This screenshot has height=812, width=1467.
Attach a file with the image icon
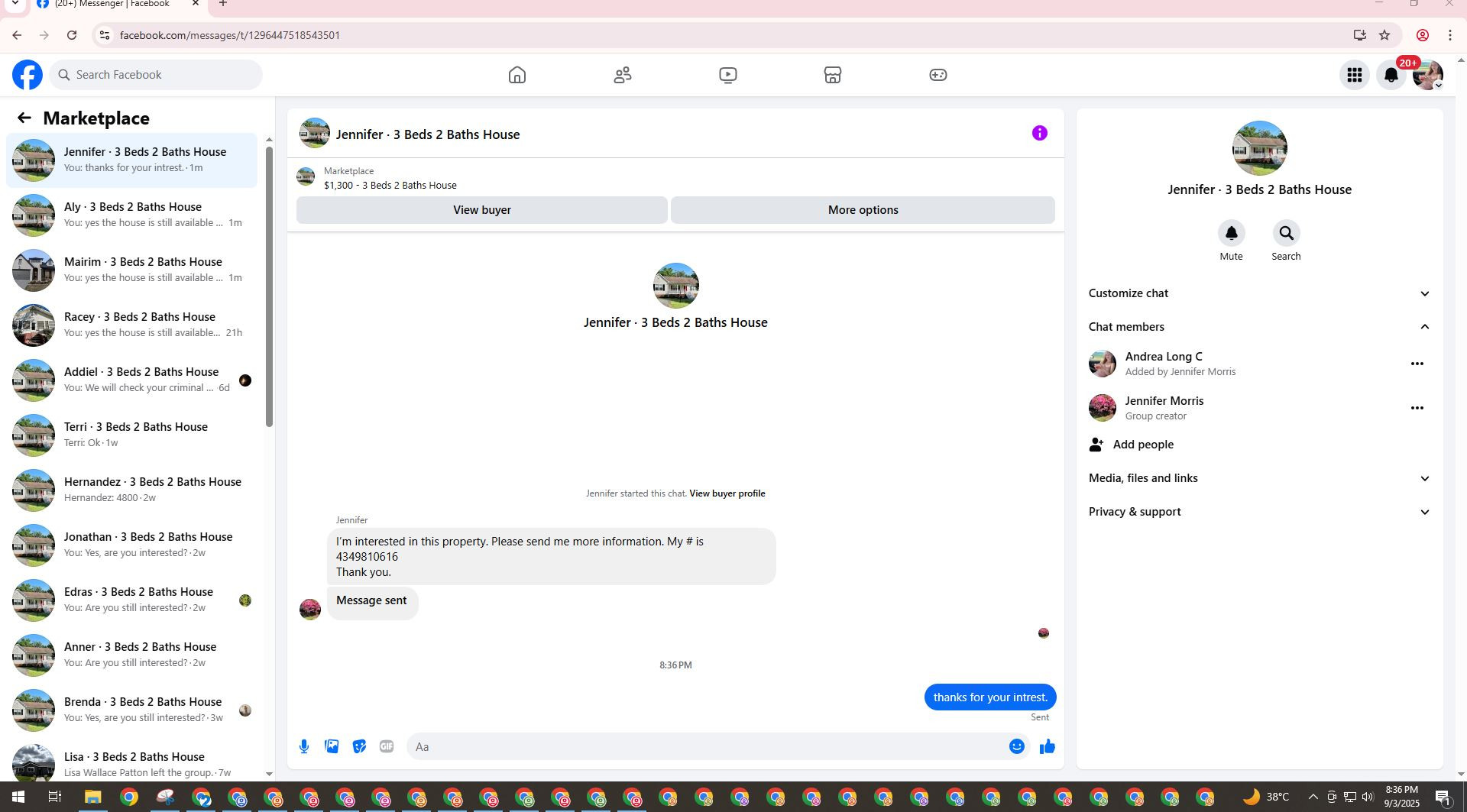[x=332, y=747]
